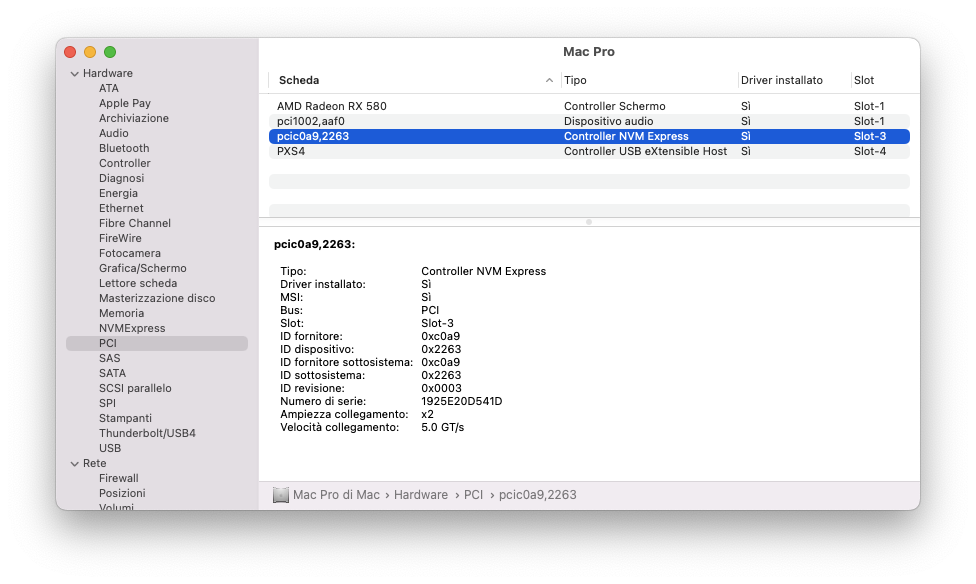Click pcic0a9,2263 in the path bar
The image size is (976, 584).
538,495
